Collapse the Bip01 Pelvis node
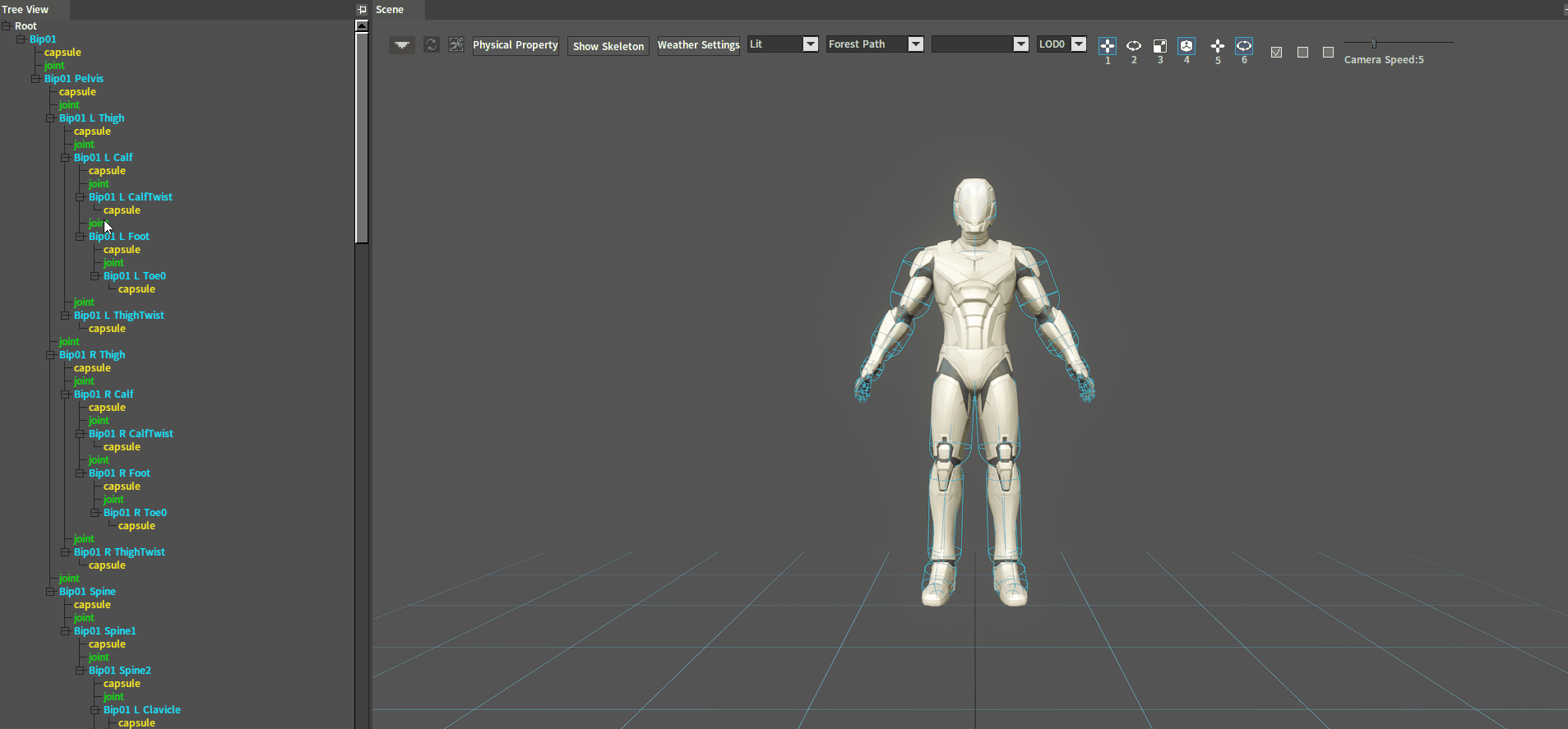The image size is (1568, 729). 35,79
